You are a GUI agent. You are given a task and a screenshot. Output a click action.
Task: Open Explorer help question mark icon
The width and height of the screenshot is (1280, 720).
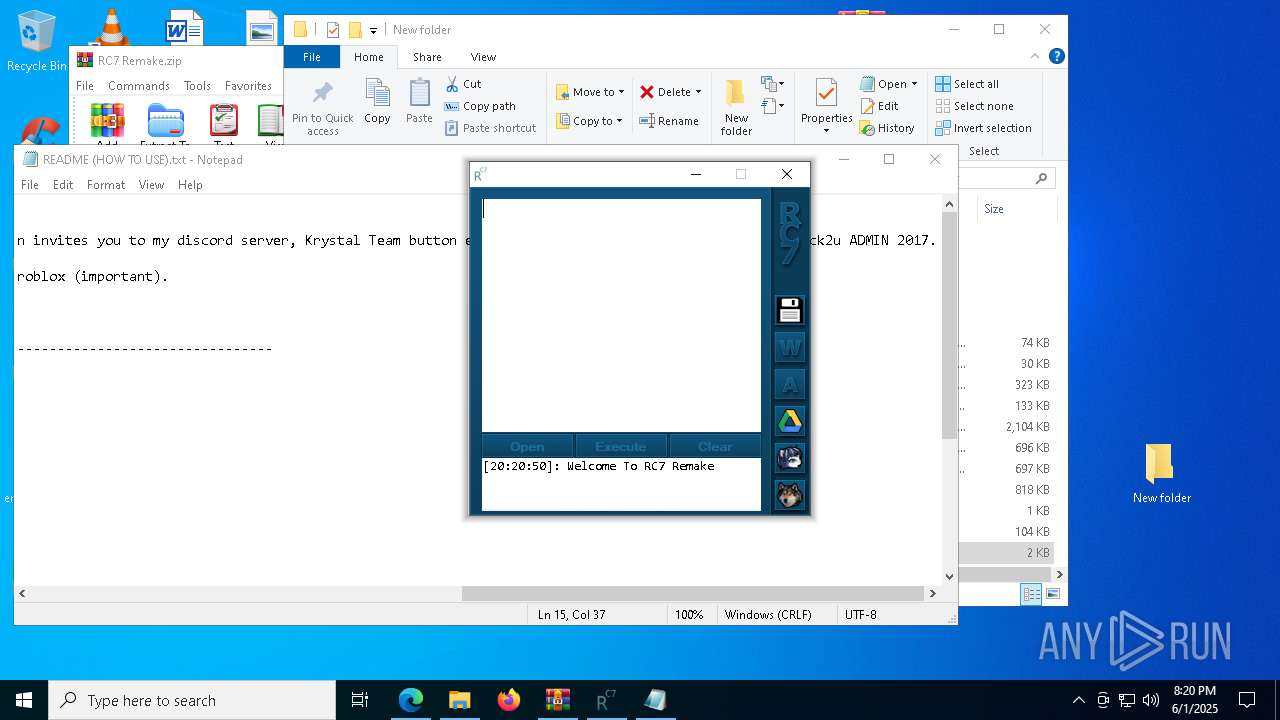[x=1056, y=57]
